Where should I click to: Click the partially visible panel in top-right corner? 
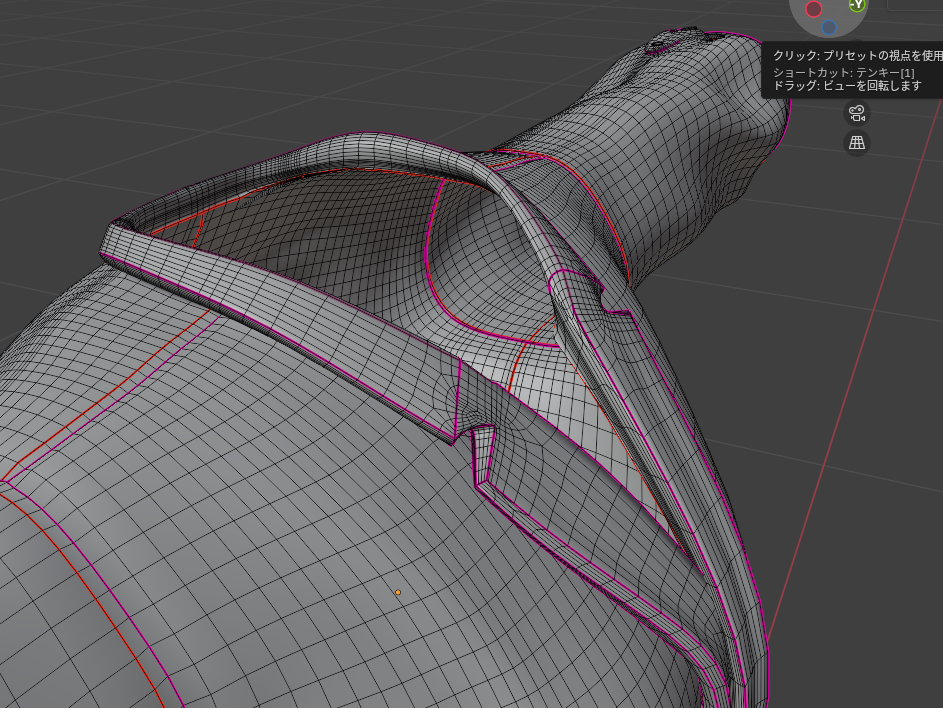tap(914, 4)
